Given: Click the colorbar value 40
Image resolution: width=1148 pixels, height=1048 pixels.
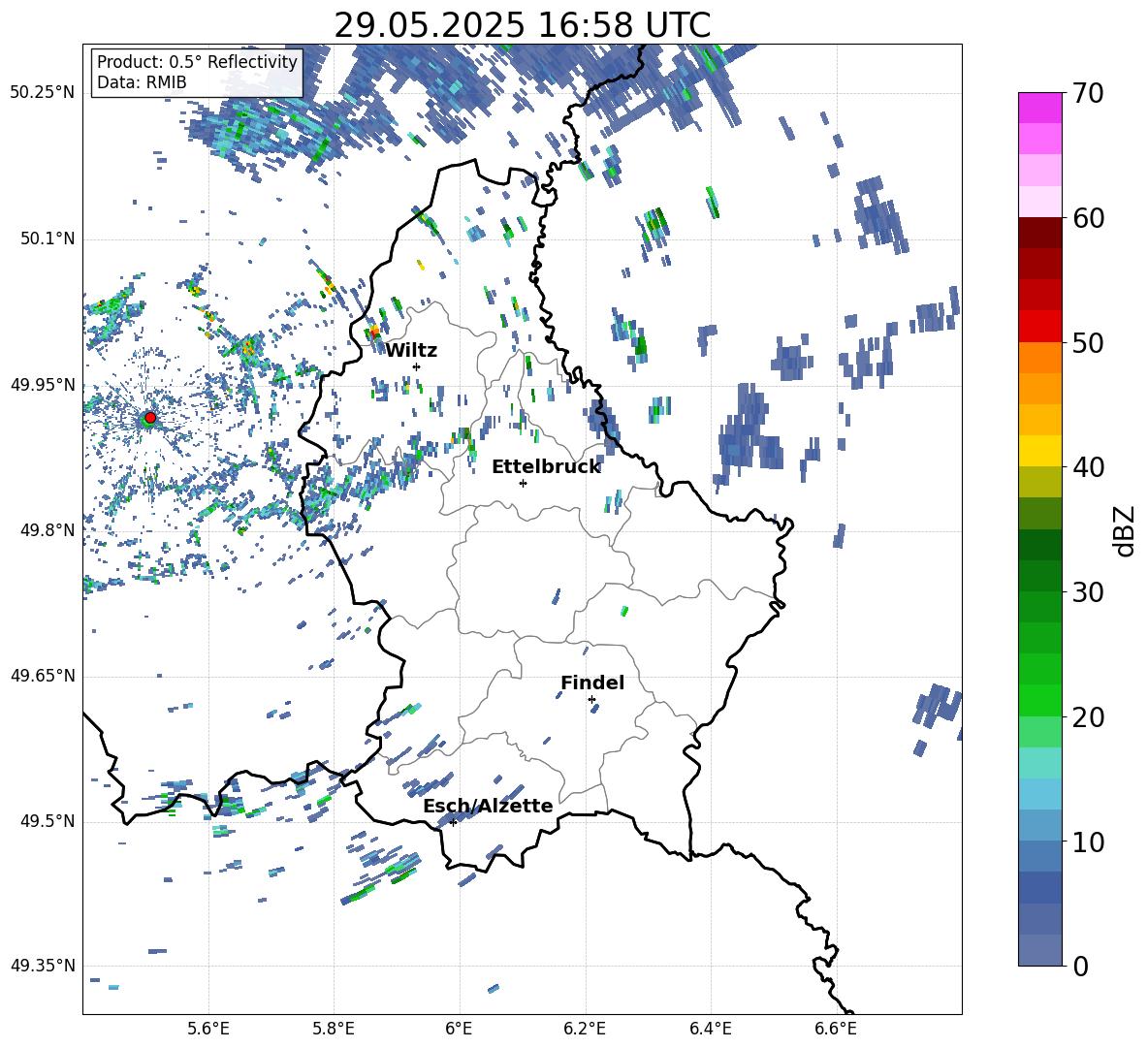Looking at the screenshot, I should click(1088, 467).
